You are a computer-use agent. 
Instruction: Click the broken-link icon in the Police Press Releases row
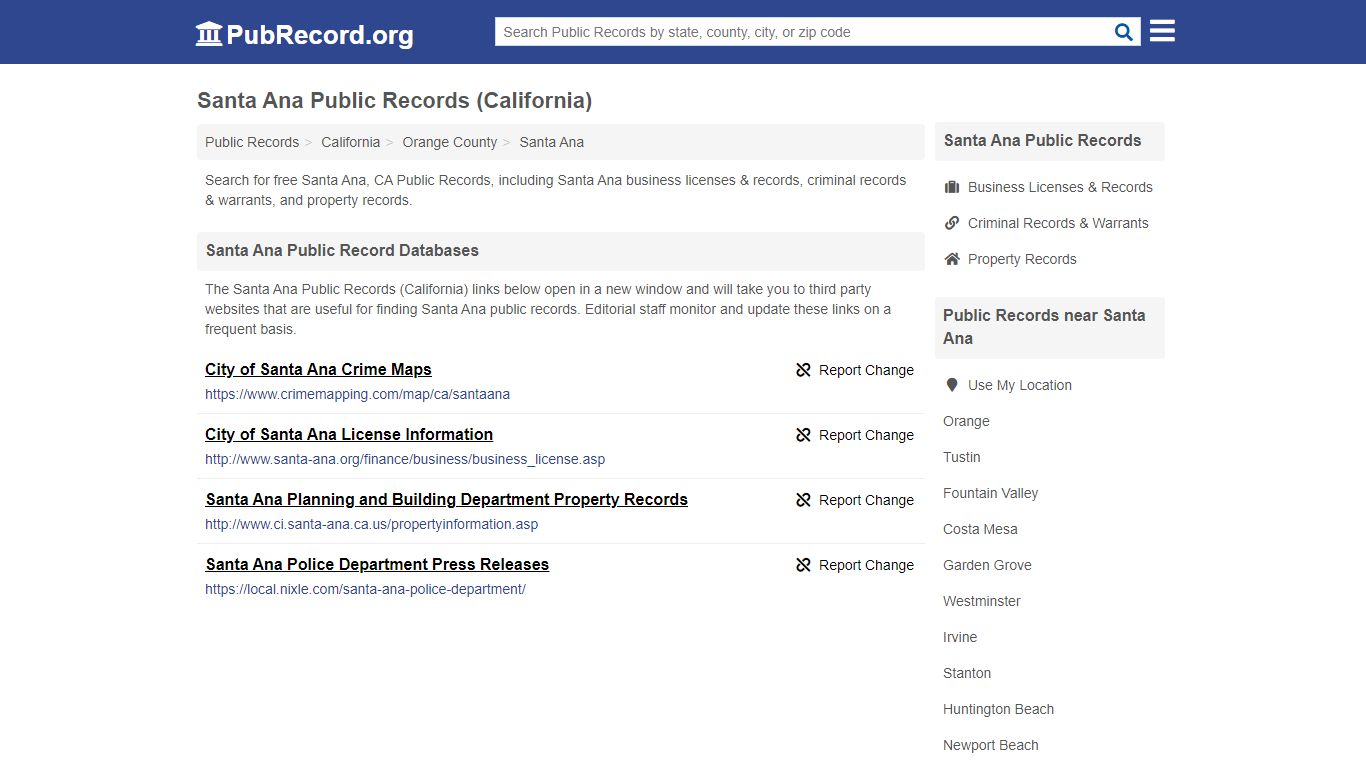(803, 565)
